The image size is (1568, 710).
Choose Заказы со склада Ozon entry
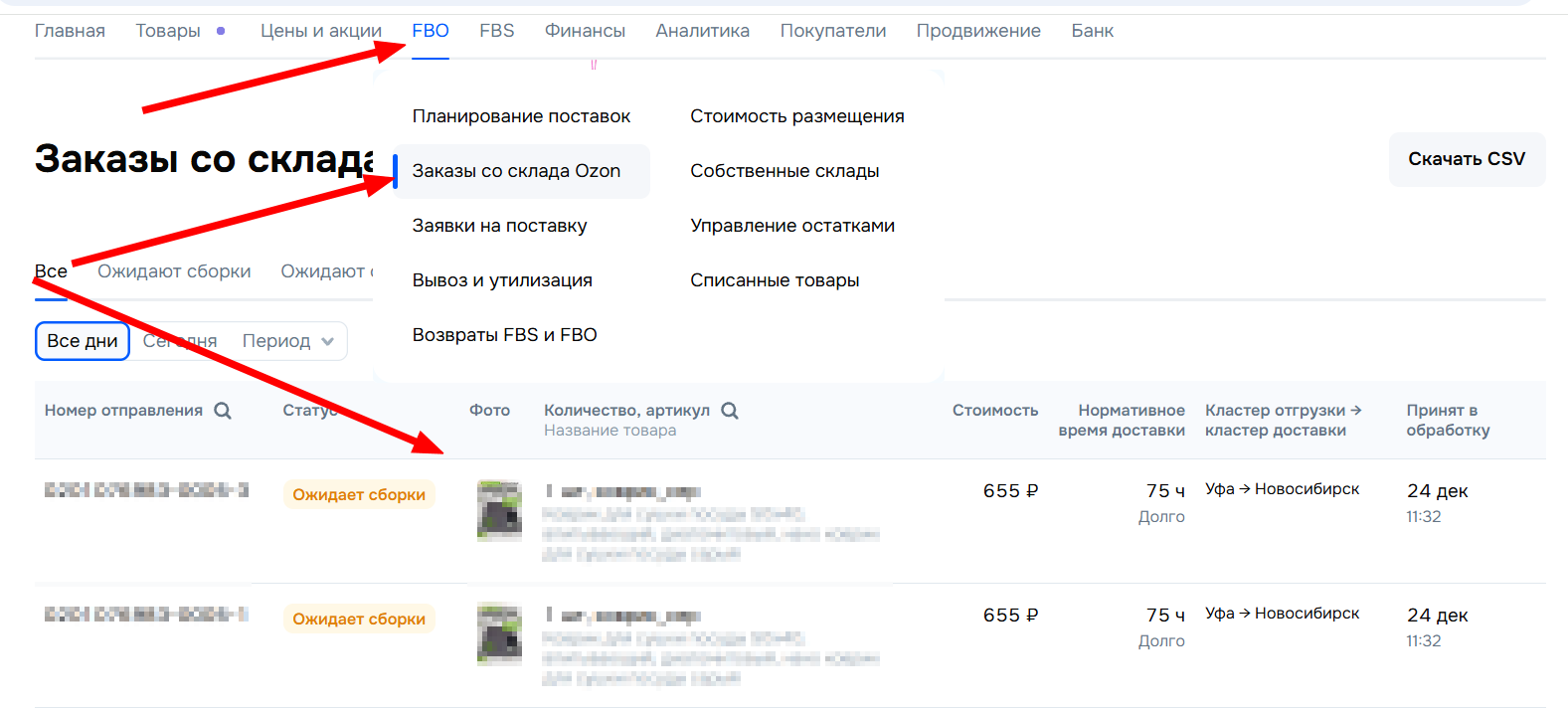point(516,171)
